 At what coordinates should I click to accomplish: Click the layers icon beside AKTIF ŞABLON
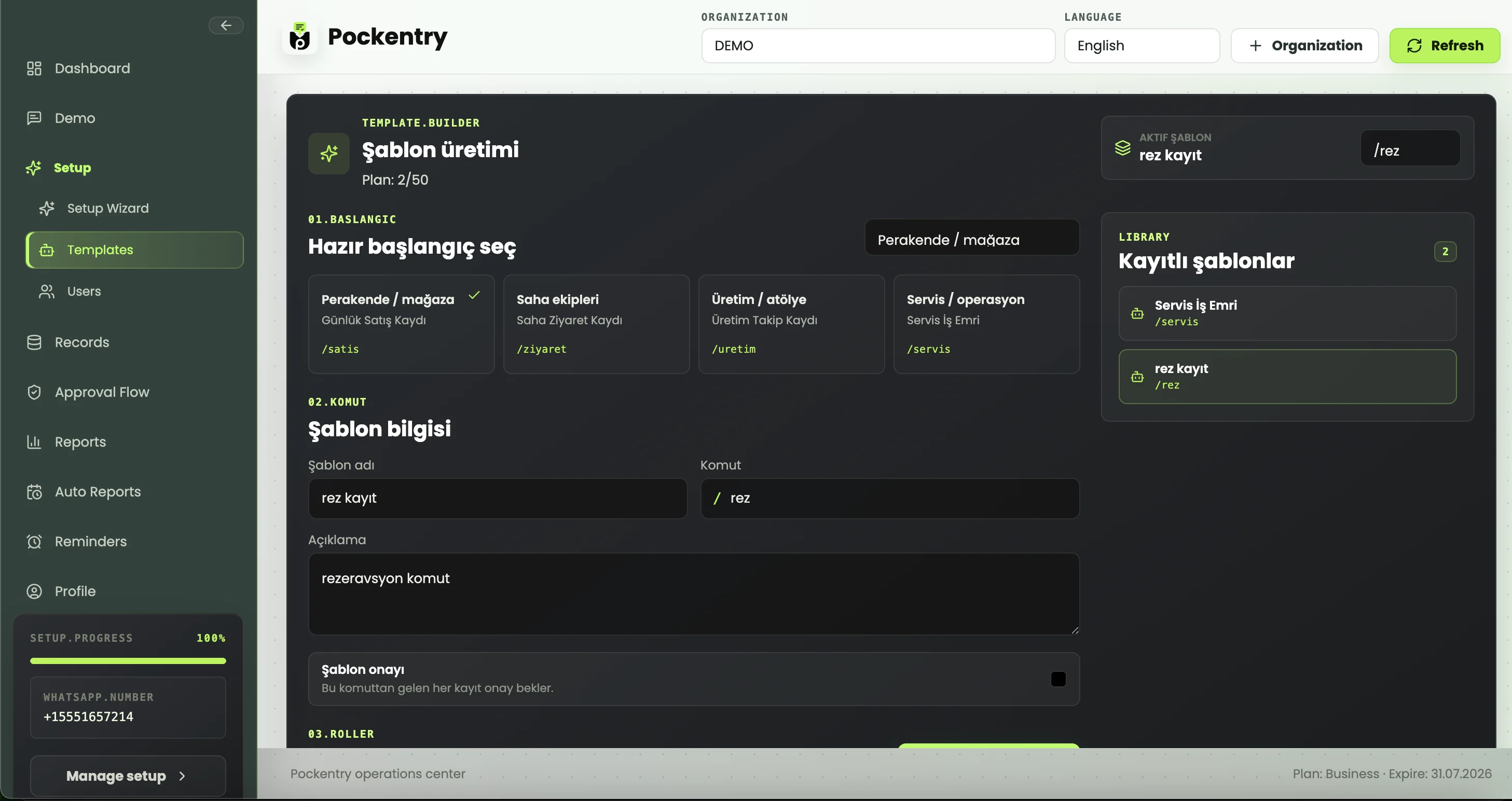tap(1122, 148)
